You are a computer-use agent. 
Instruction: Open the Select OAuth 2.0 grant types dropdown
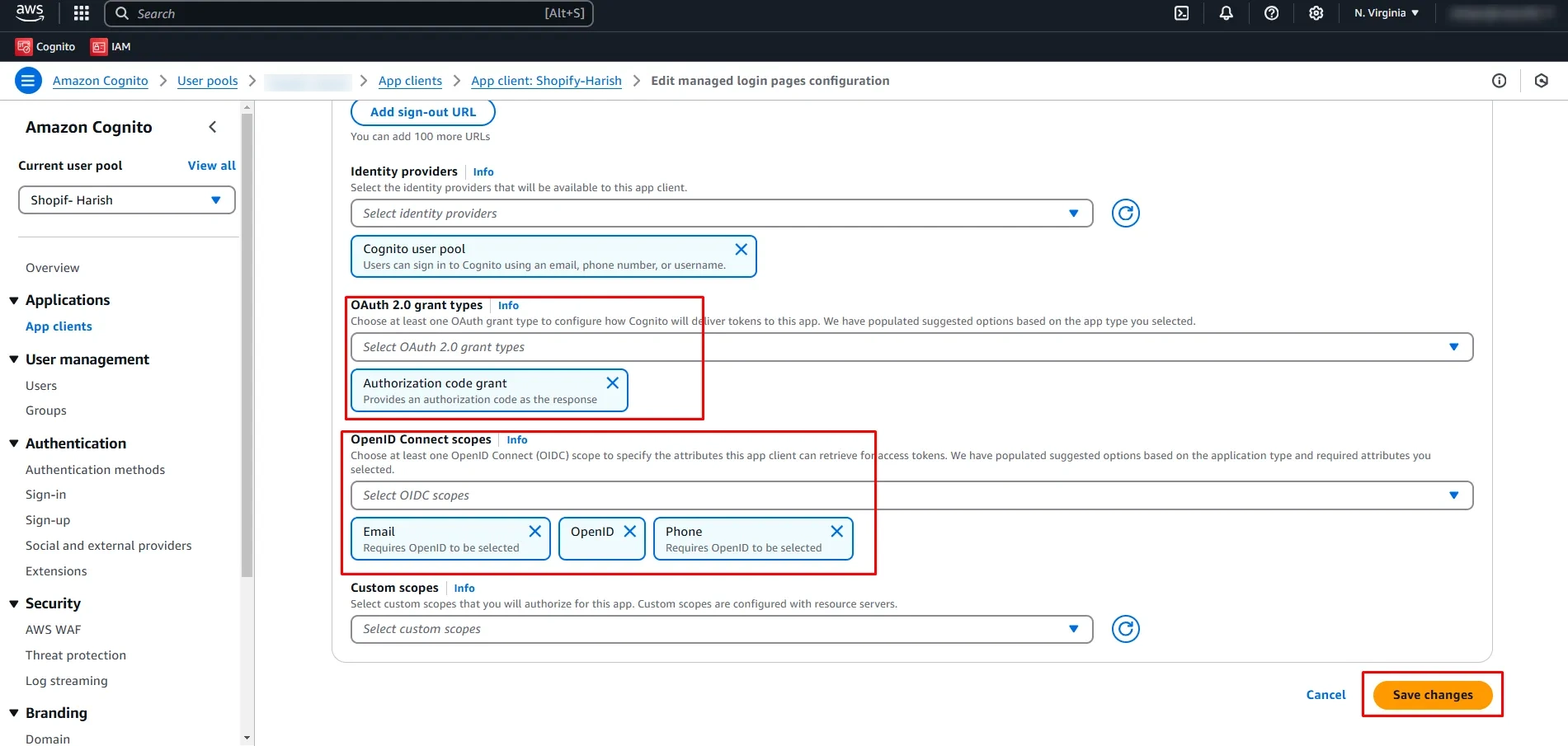click(911, 347)
